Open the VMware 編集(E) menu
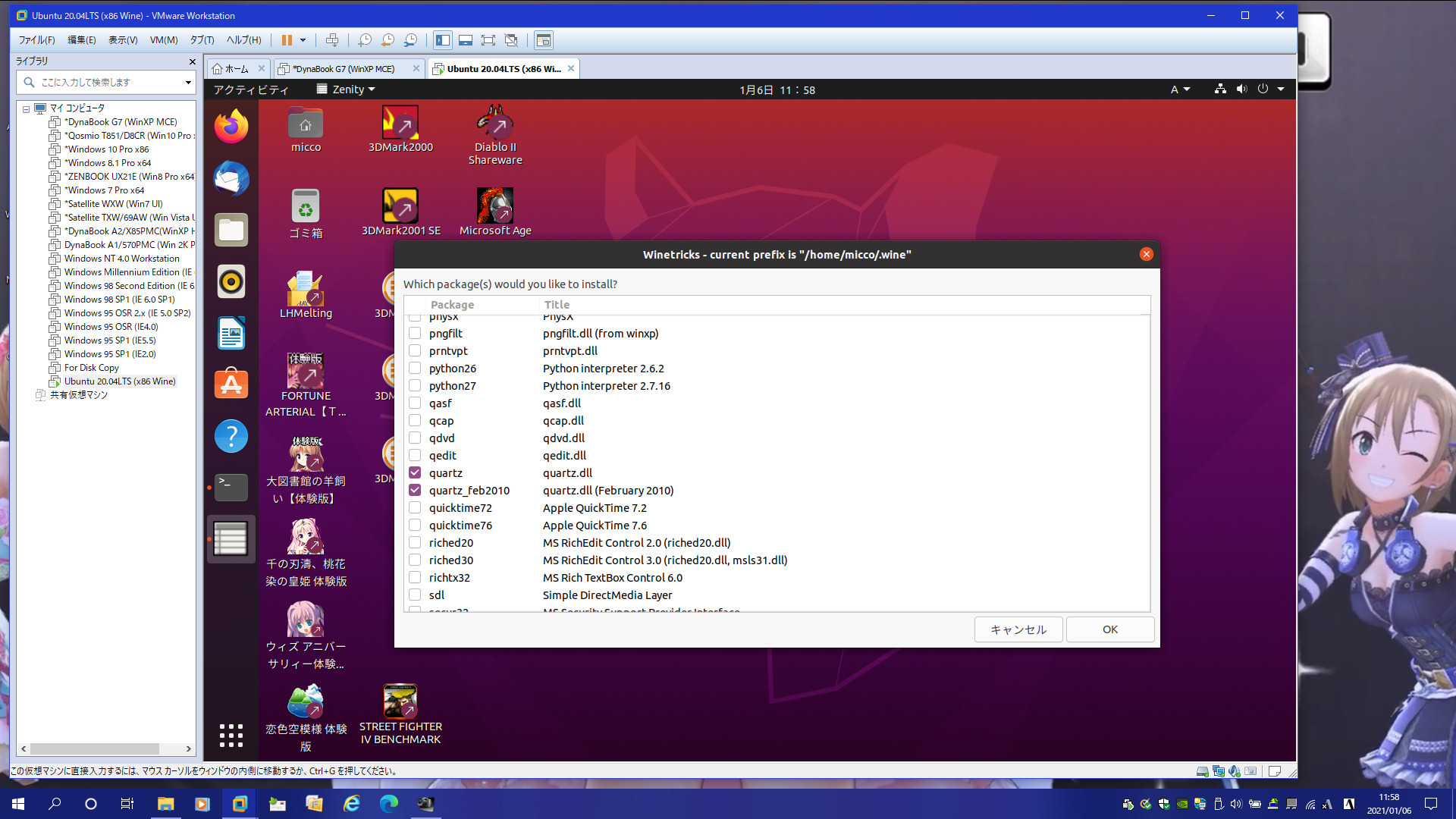The width and height of the screenshot is (1456, 819). [x=82, y=40]
